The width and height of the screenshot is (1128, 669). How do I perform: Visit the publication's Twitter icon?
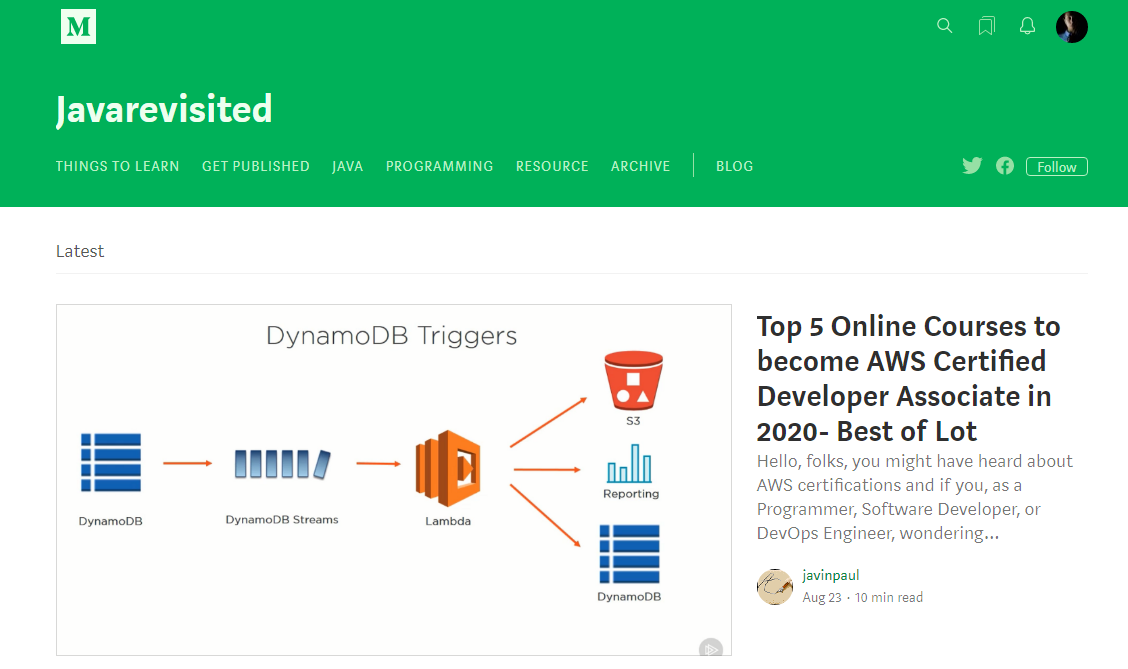972,166
